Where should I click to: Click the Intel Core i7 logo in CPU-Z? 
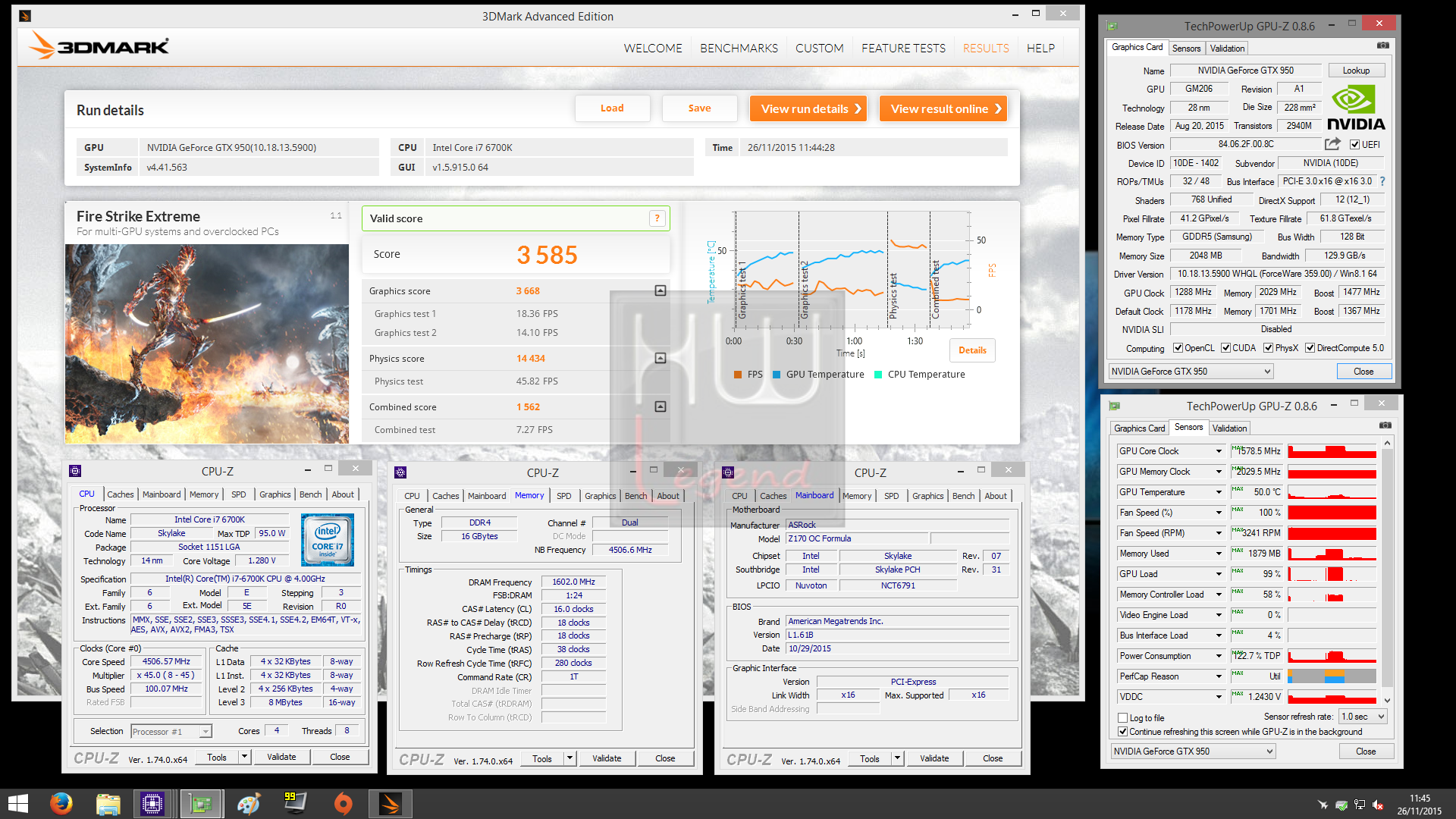pos(328,540)
